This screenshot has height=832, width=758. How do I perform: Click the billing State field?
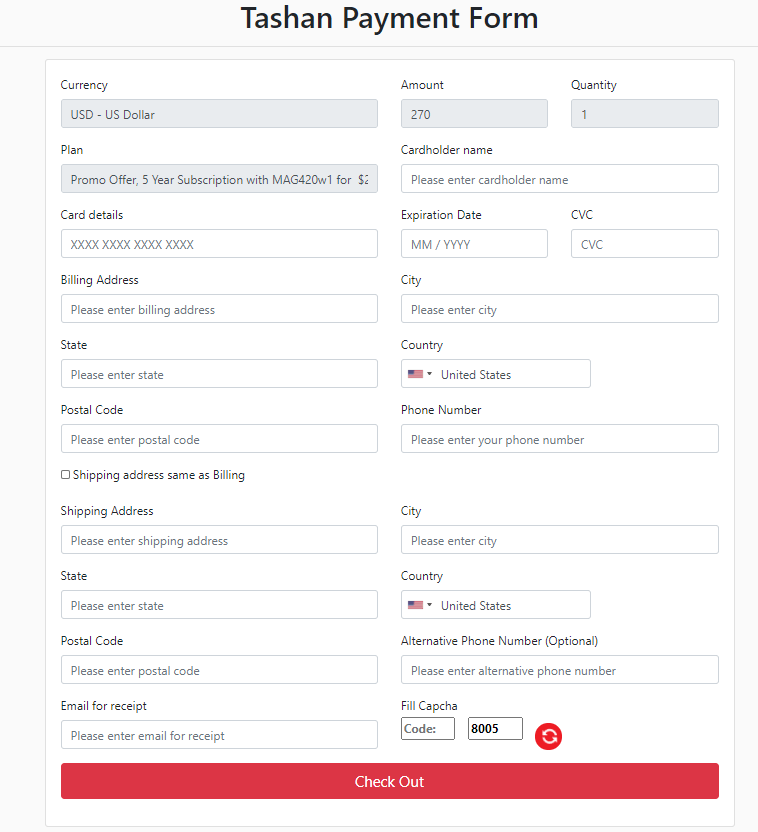click(x=219, y=374)
